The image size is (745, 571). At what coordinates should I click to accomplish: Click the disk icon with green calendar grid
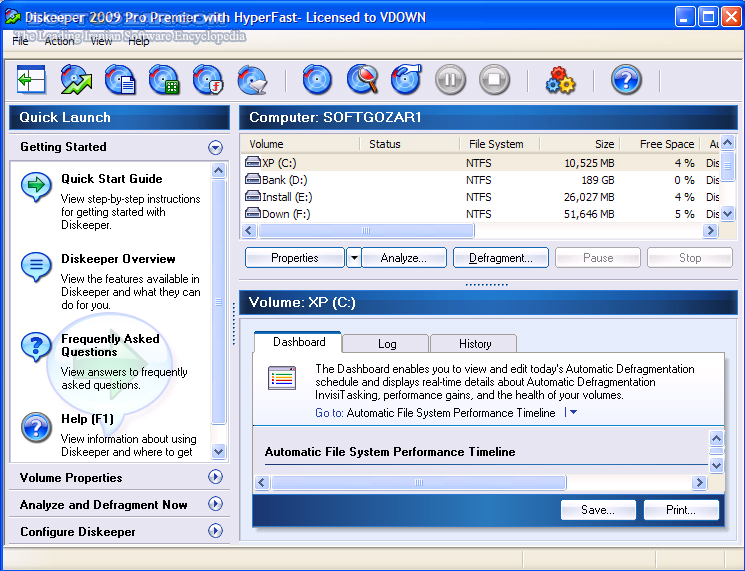point(164,79)
